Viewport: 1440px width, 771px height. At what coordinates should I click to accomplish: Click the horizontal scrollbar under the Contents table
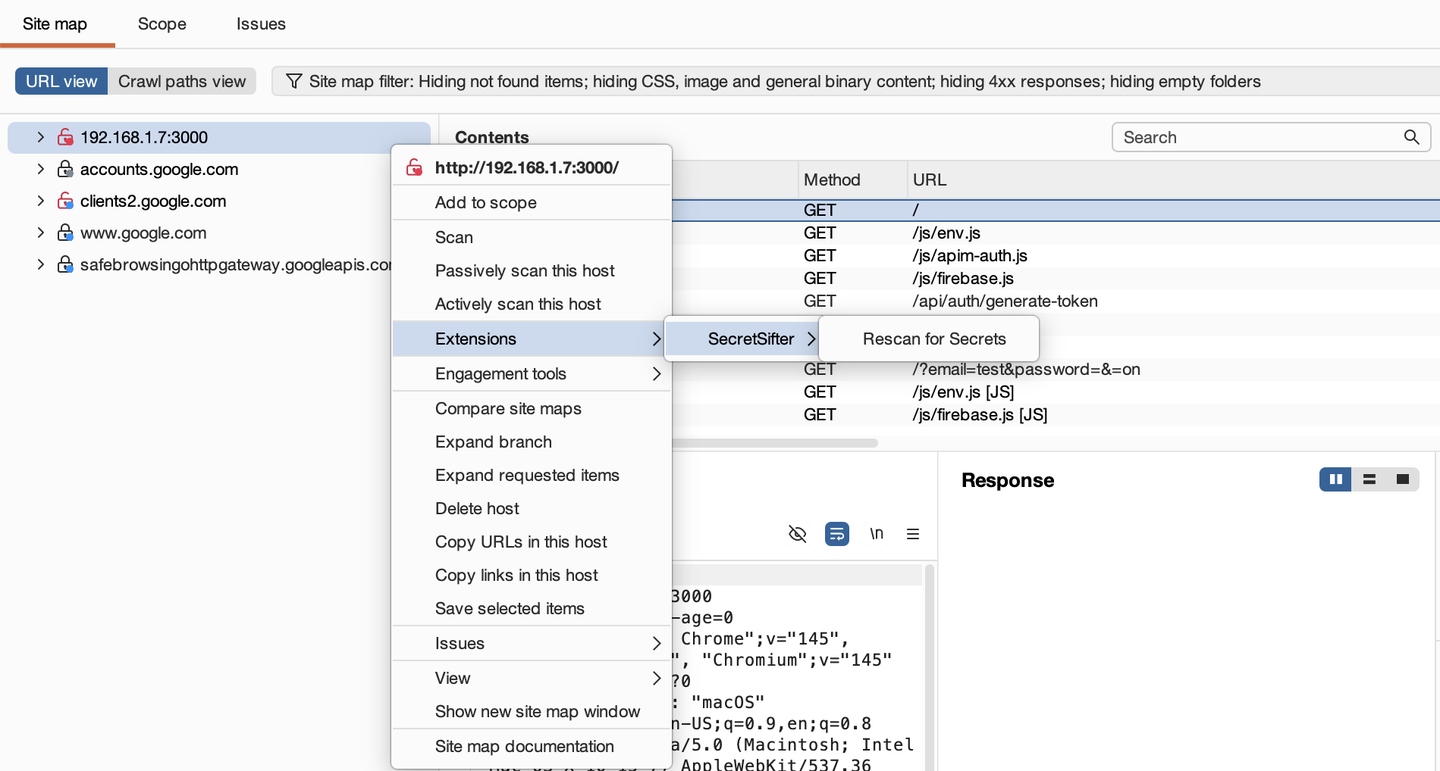[x=775, y=442]
